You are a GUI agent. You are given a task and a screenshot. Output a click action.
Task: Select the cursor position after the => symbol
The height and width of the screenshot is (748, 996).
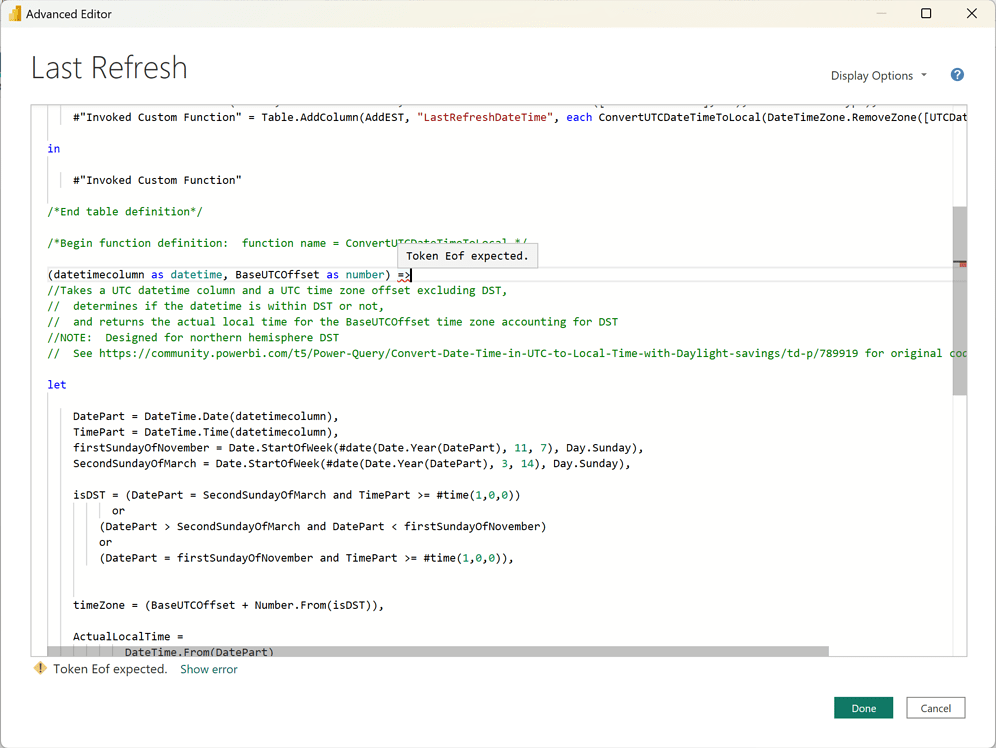[410, 274]
